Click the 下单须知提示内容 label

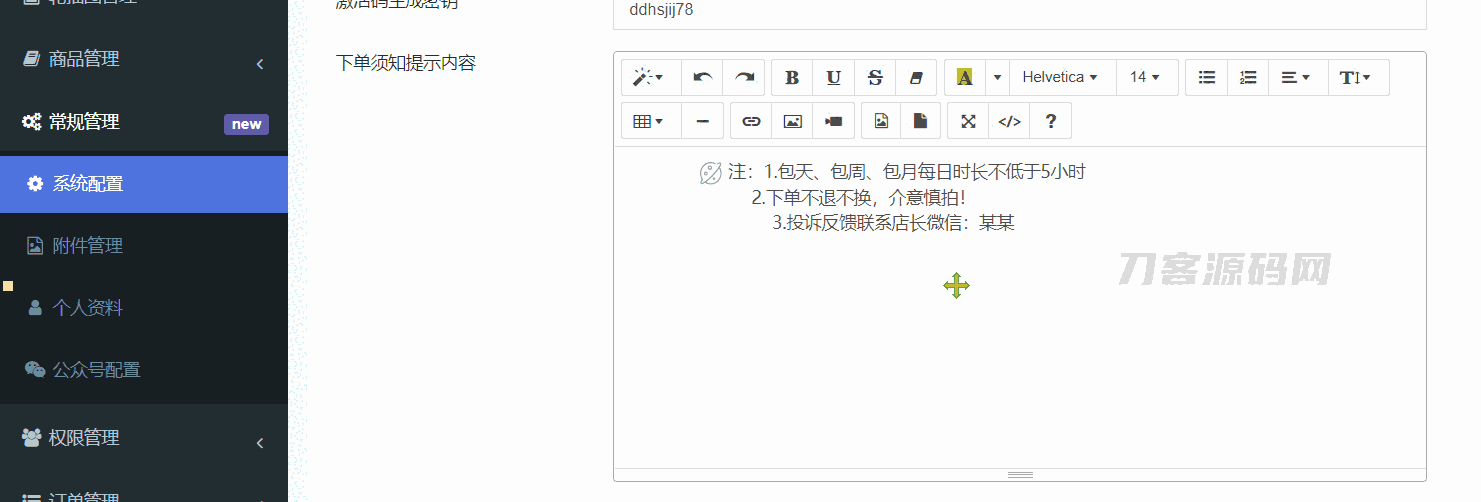(406, 63)
